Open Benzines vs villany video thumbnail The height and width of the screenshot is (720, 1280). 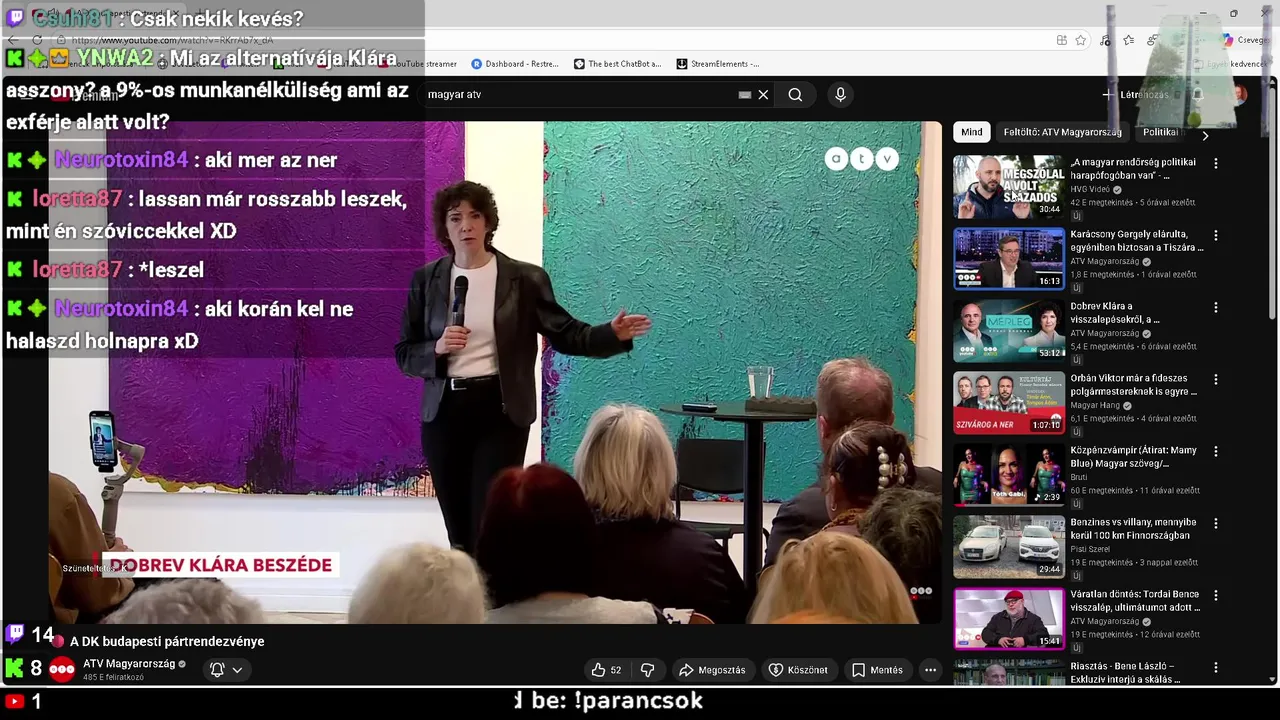click(1009, 546)
